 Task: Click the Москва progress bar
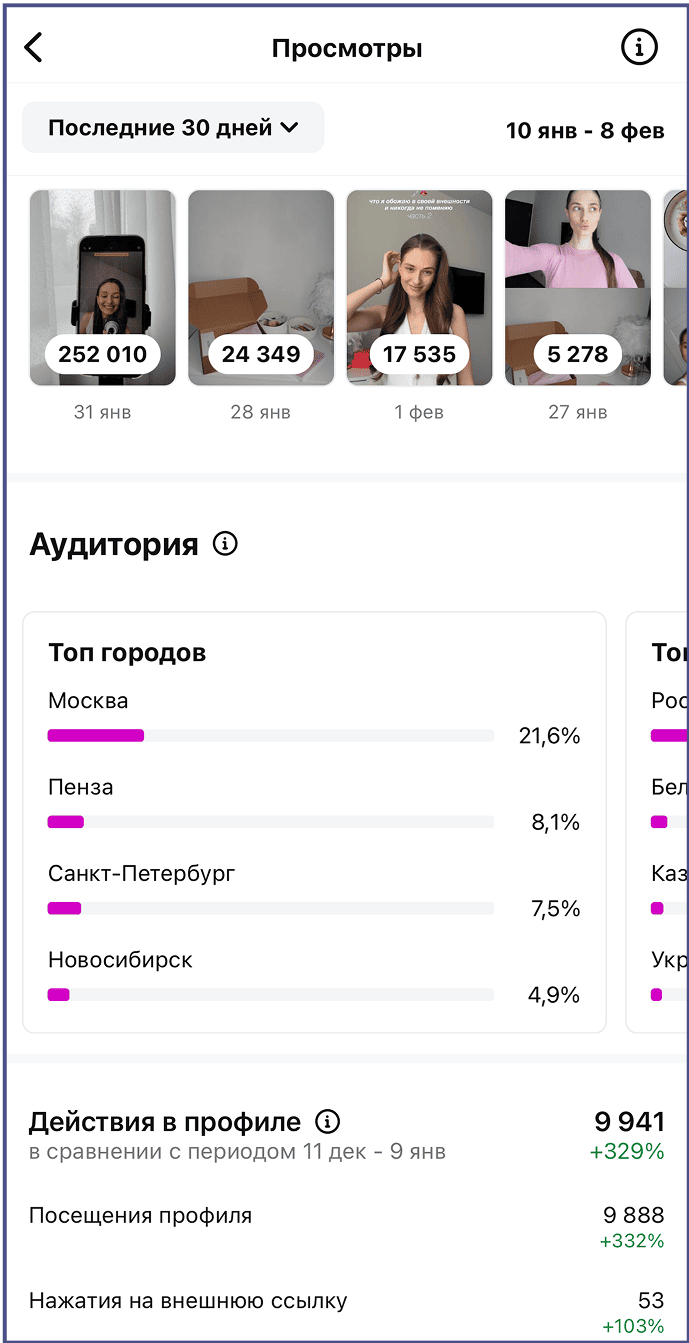pyautogui.click(x=270, y=736)
